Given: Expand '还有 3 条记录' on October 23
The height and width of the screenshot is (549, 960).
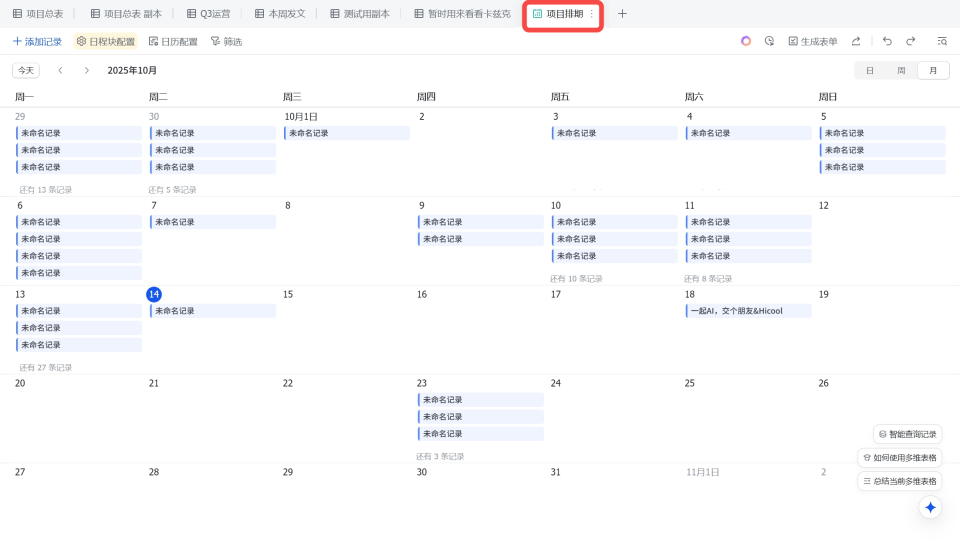Looking at the screenshot, I should [440, 456].
